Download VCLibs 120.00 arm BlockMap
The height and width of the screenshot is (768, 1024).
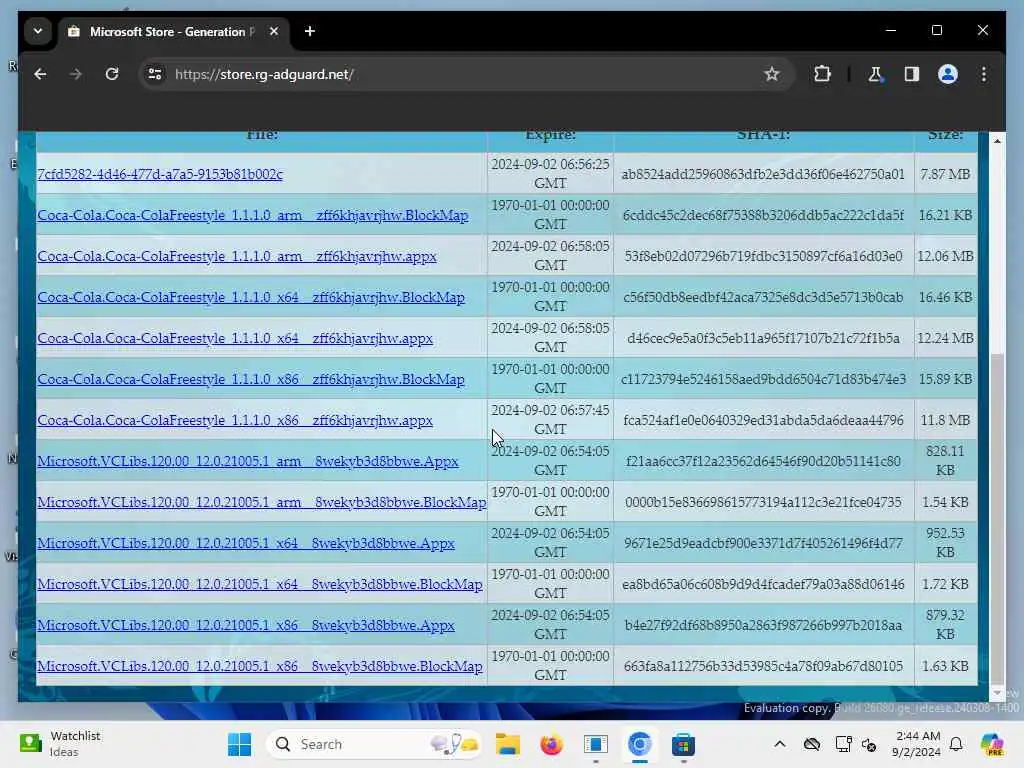tap(262, 503)
